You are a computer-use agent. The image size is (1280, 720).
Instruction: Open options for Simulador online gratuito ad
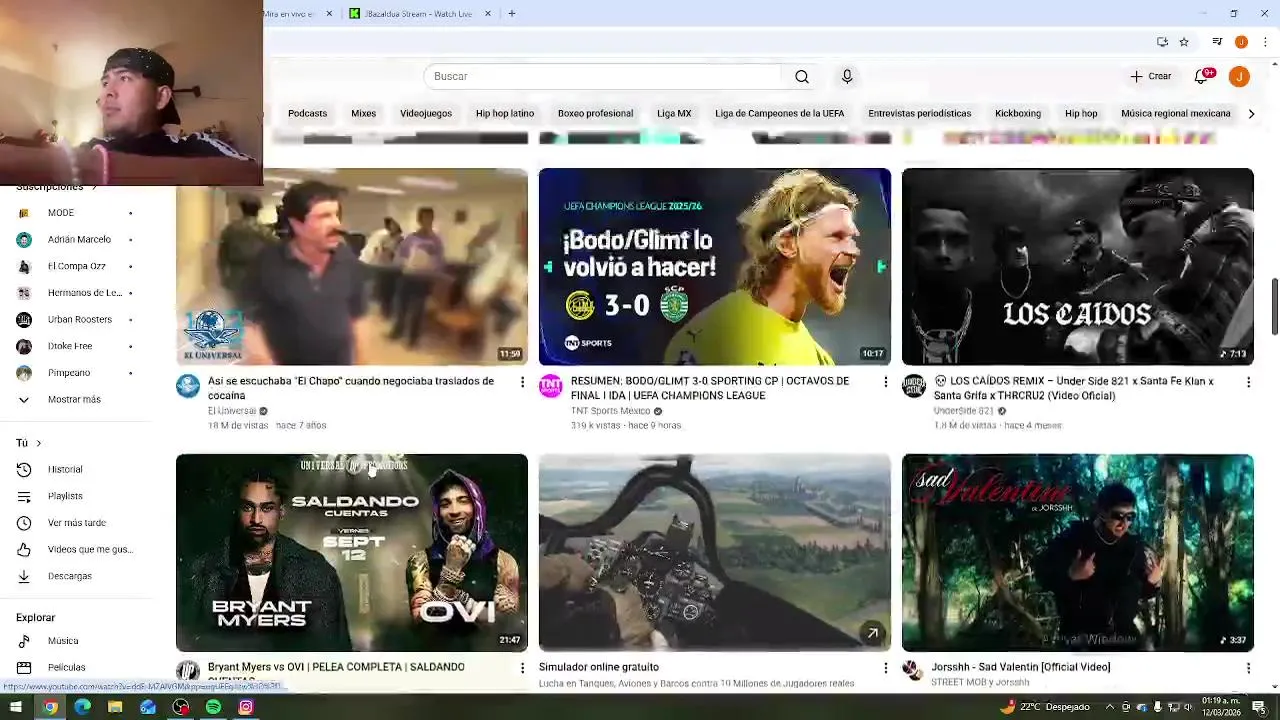coord(885,668)
